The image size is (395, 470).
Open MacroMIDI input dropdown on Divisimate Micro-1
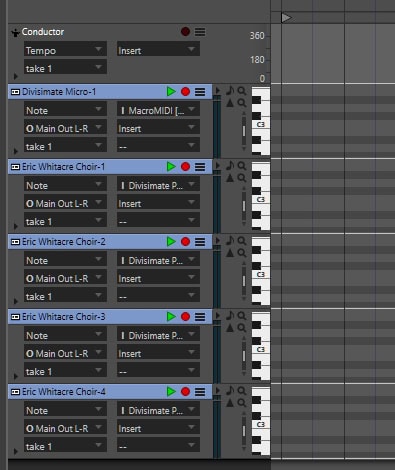coord(158,110)
